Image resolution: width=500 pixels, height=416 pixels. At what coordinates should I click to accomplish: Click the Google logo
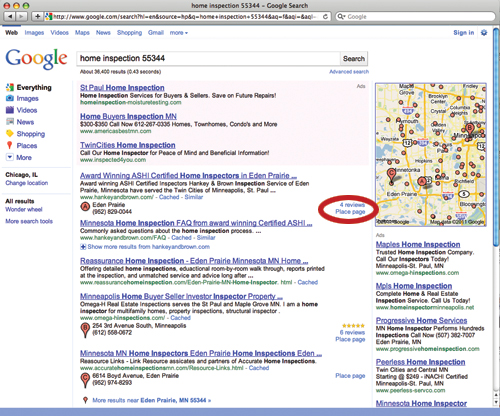coord(36,59)
